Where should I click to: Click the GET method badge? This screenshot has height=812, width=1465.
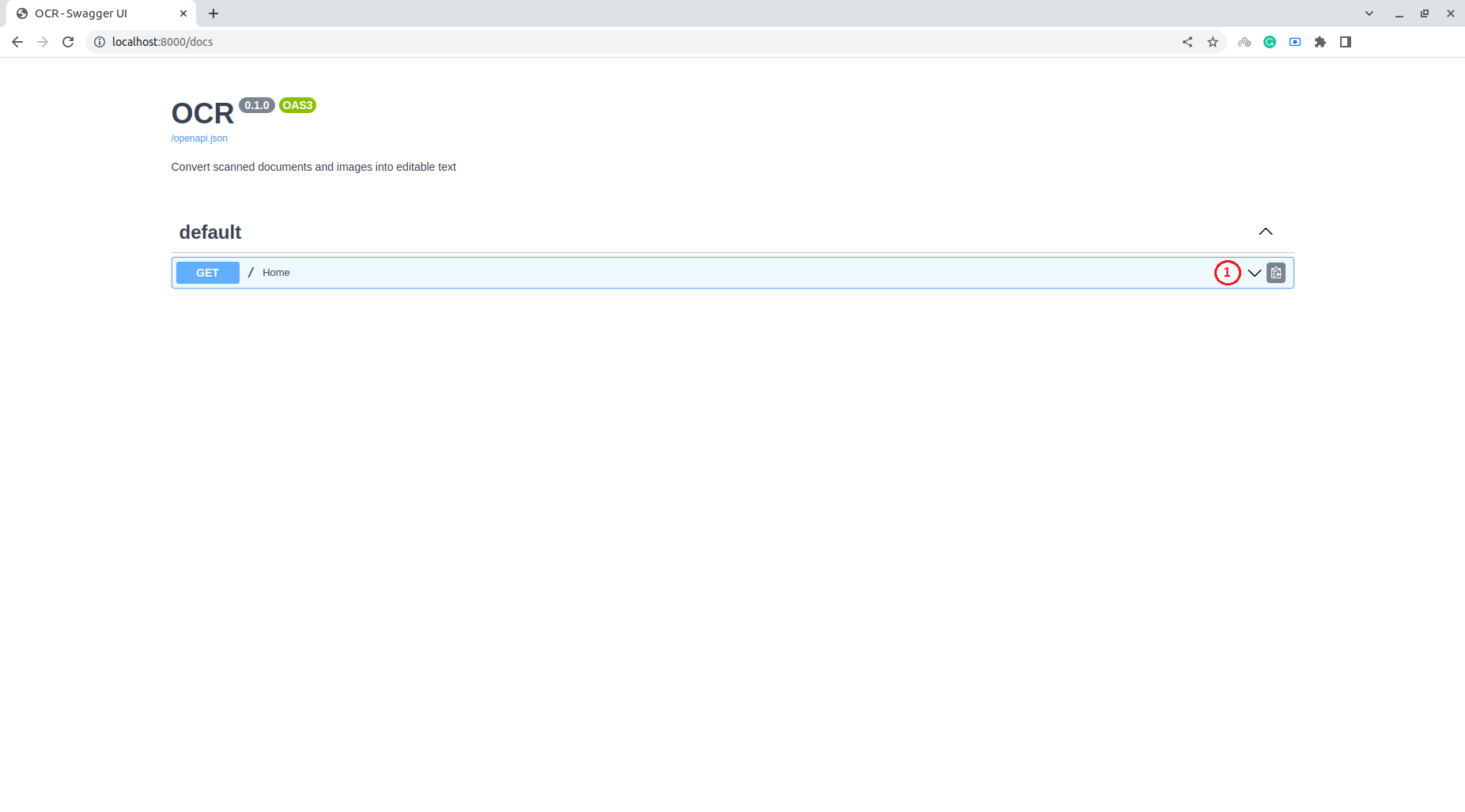coord(208,273)
